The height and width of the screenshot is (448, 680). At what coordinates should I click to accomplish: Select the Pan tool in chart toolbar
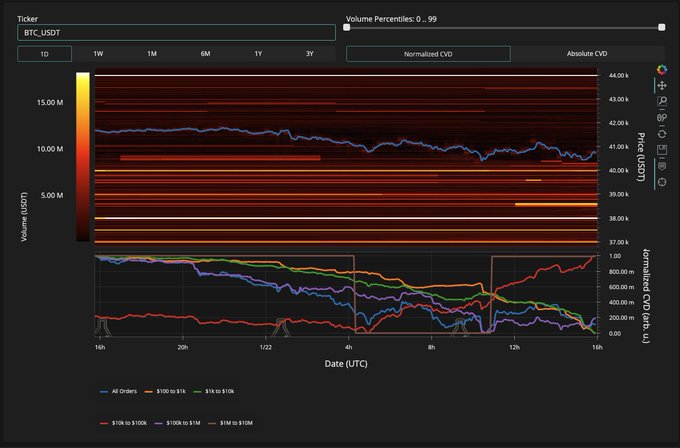[661, 85]
